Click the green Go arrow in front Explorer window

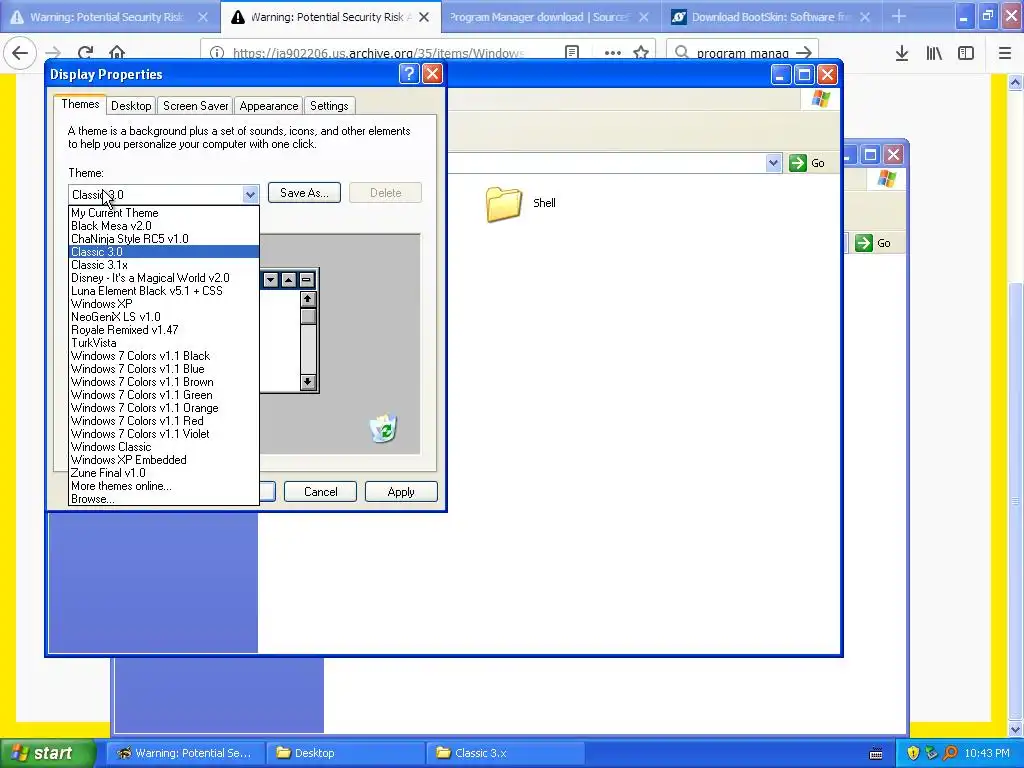[x=797, y=163]
